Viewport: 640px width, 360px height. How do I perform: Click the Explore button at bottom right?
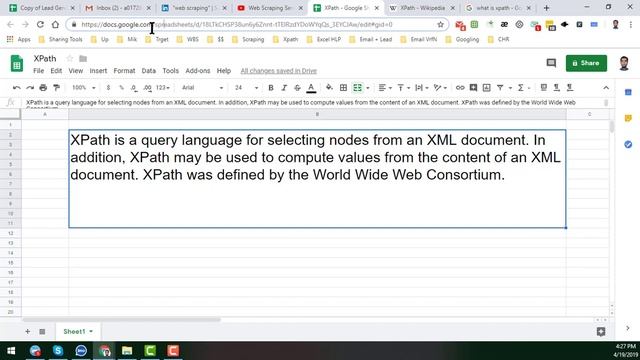(x=601, y=331)
